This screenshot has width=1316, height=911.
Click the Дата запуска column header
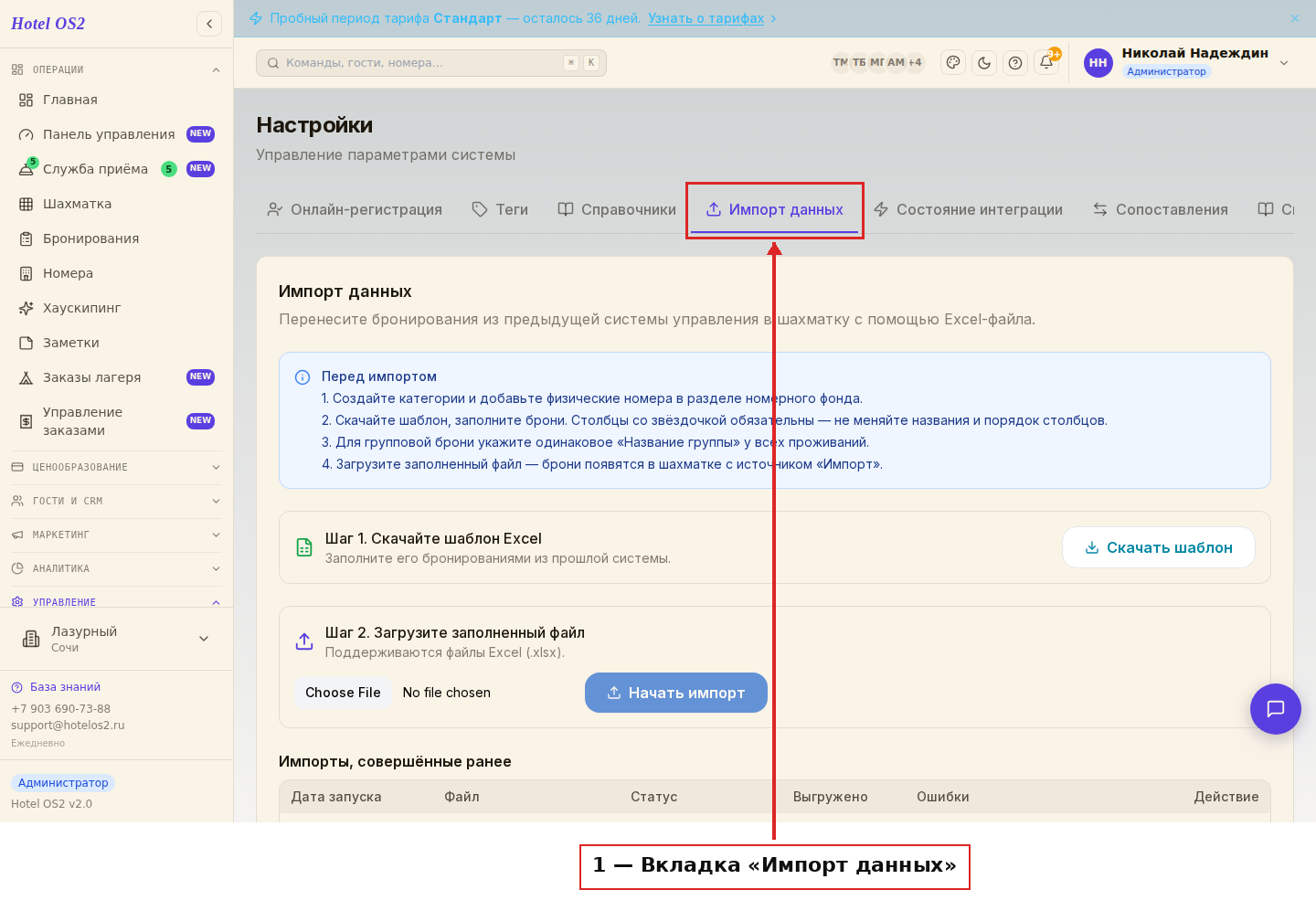tap(336, 797)
